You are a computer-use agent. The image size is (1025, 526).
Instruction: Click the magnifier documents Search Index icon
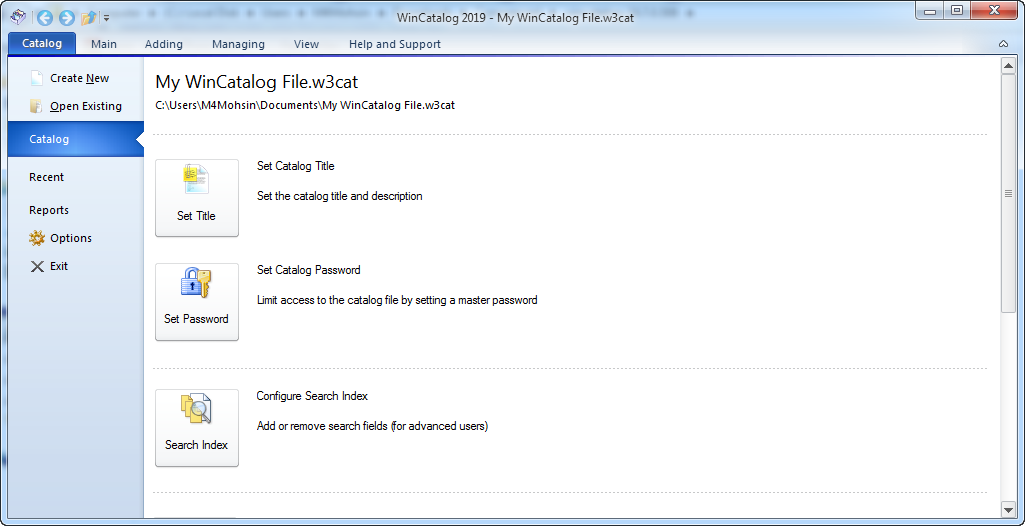[x=196, y=409]
